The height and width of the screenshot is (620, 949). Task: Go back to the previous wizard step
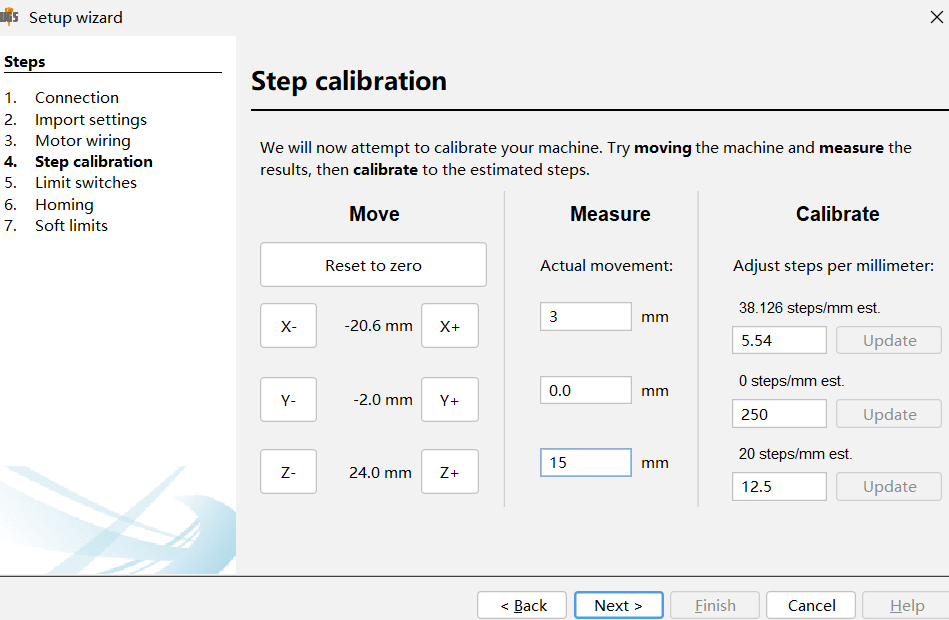click(522, 605)
